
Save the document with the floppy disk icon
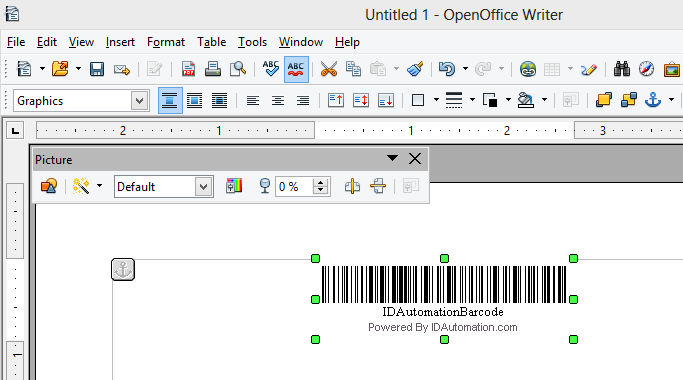(97, 69)
